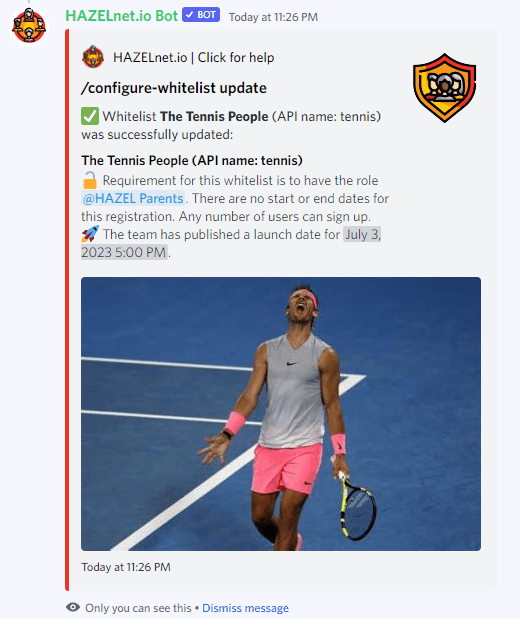
Task: Open 'HAZELnet.io | Click for help' link
Action: tap(194, 58)
